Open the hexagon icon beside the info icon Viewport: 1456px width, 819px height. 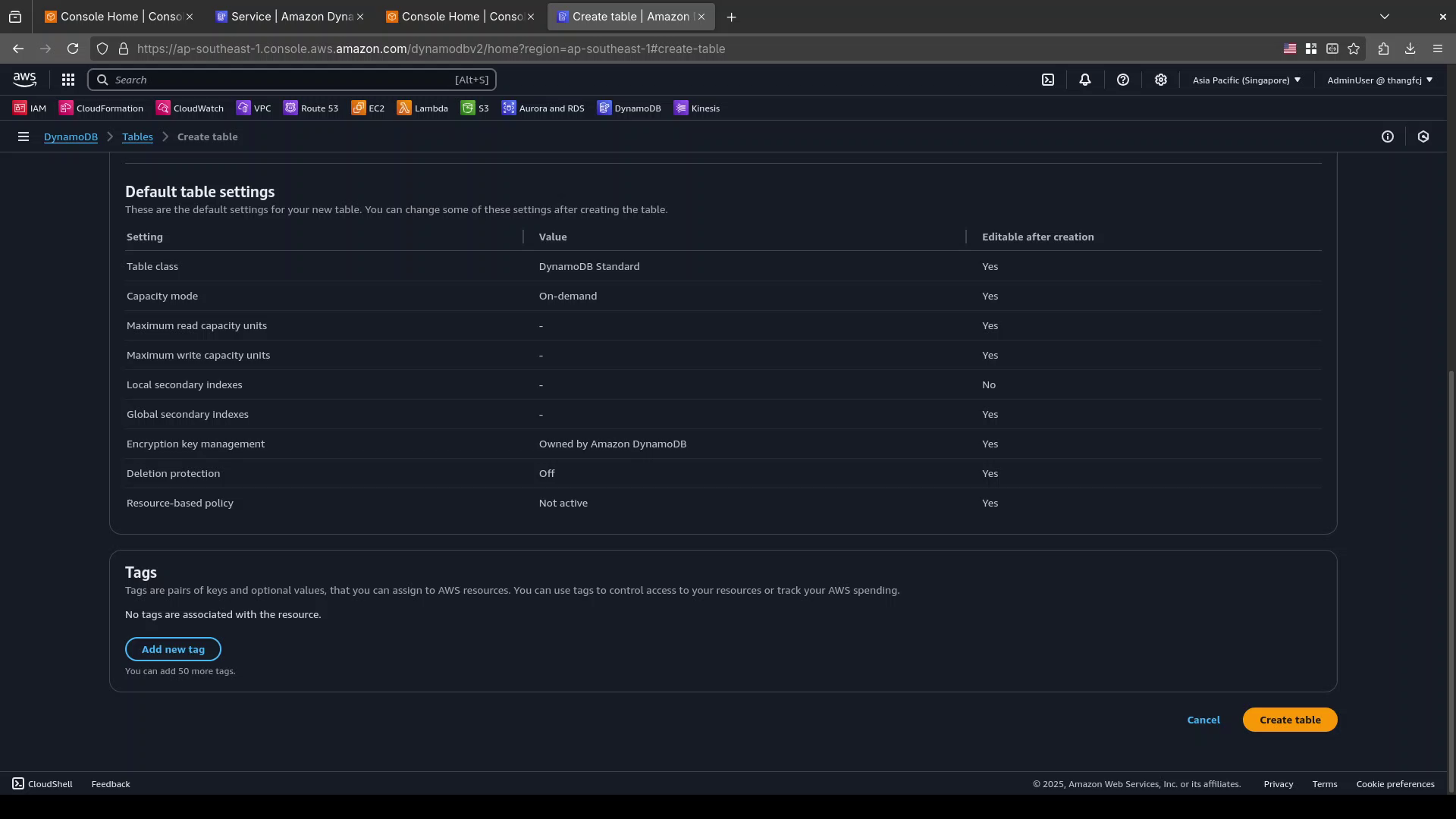point(1423,136)
